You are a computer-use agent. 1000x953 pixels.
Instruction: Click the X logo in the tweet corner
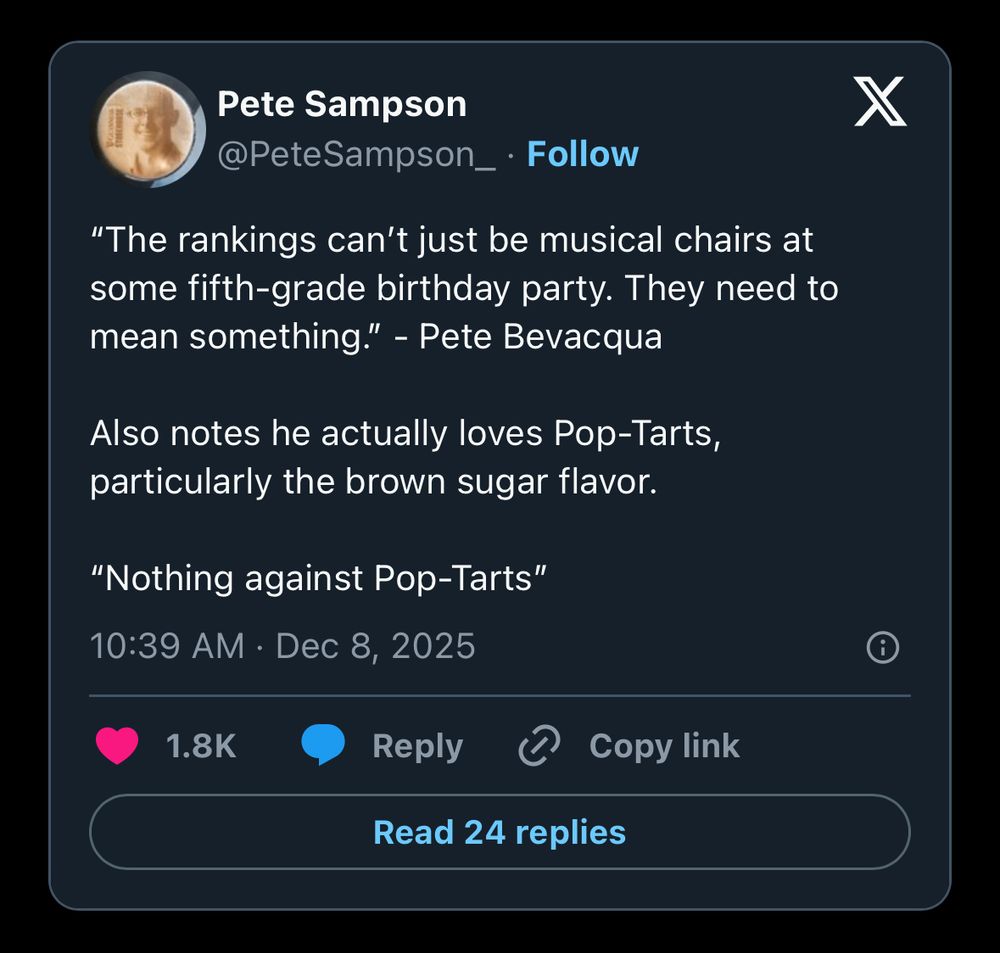click(x=880, y=103)
